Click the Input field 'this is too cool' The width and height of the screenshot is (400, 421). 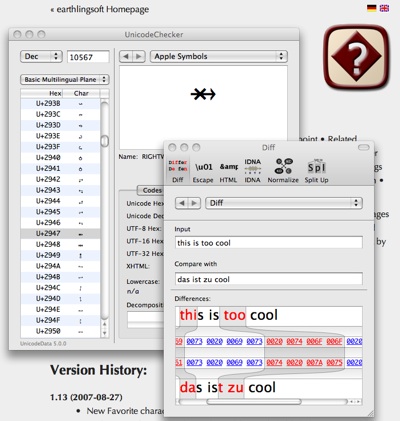[269, 243]
